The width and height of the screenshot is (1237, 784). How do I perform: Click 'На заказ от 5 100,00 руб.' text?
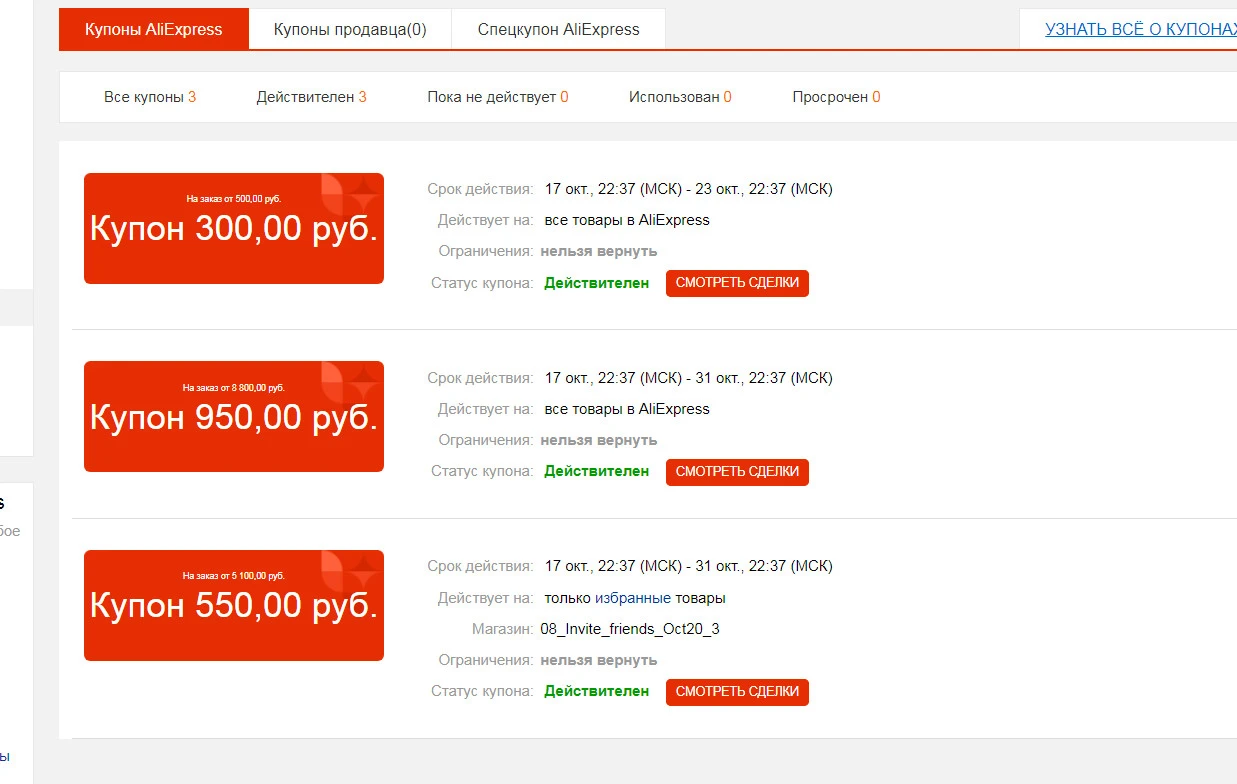click(234, 576)
